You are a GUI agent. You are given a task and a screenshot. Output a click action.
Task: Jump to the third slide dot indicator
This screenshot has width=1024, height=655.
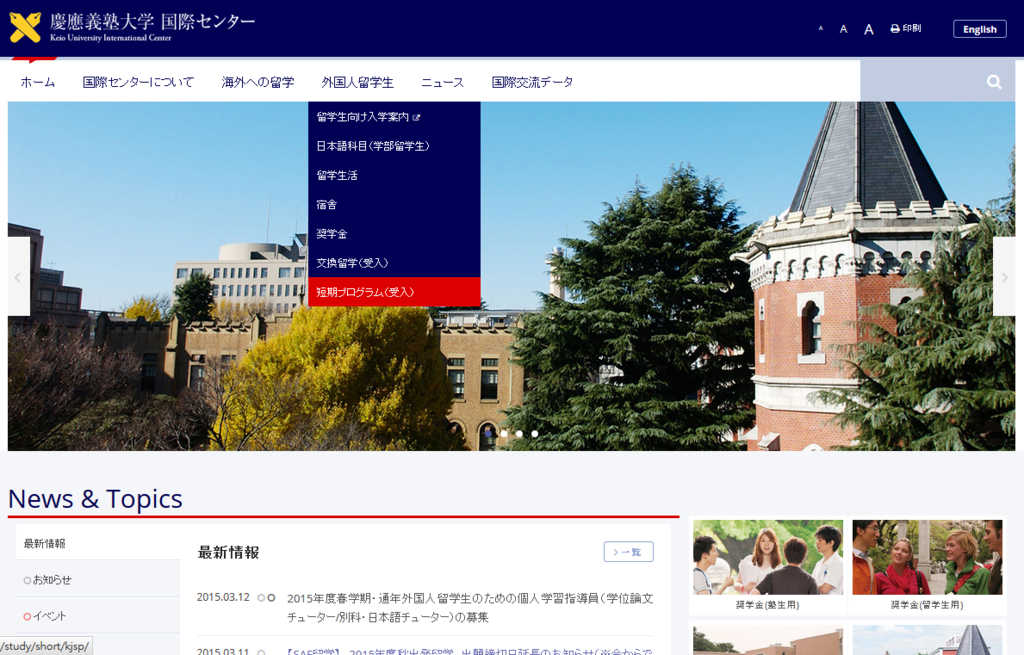[534, 434]
